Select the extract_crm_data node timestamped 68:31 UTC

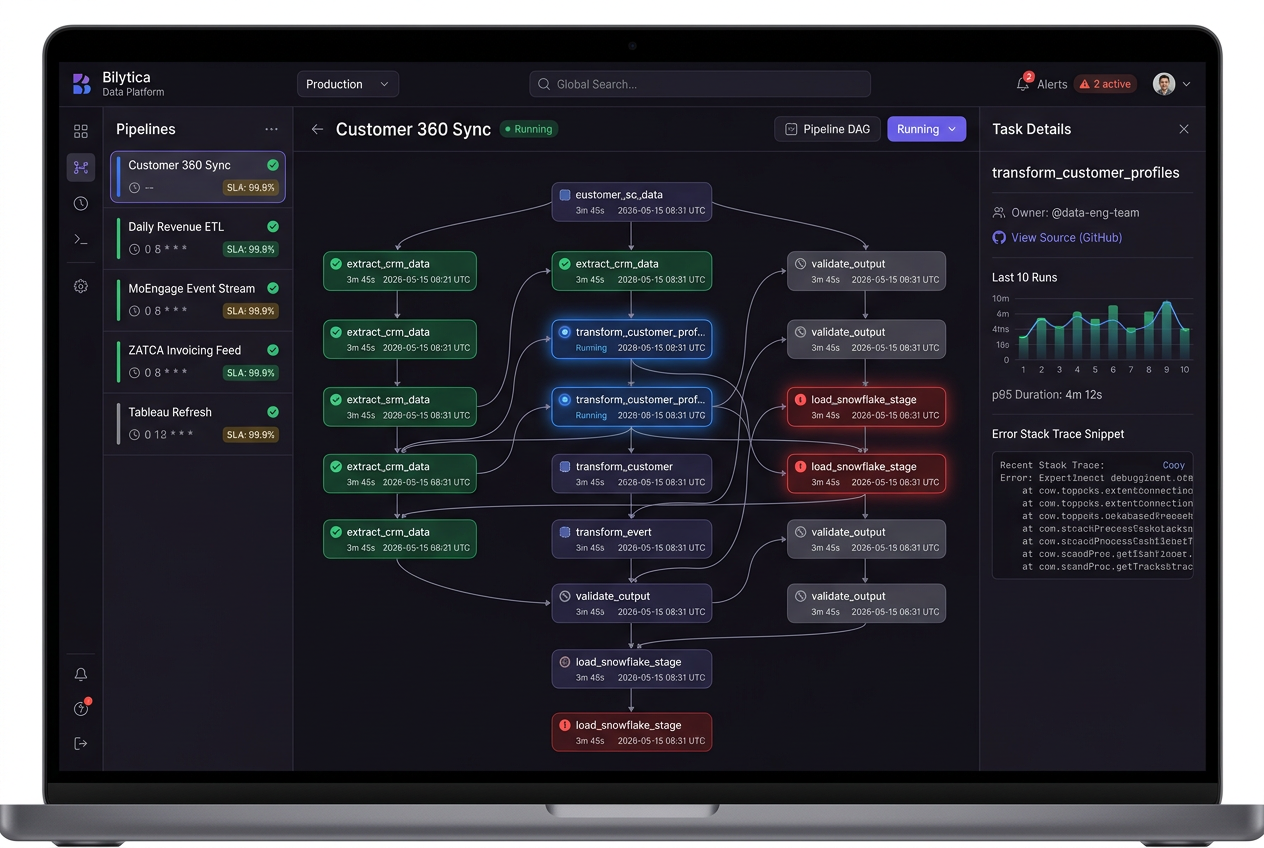(x=400, y=473)
